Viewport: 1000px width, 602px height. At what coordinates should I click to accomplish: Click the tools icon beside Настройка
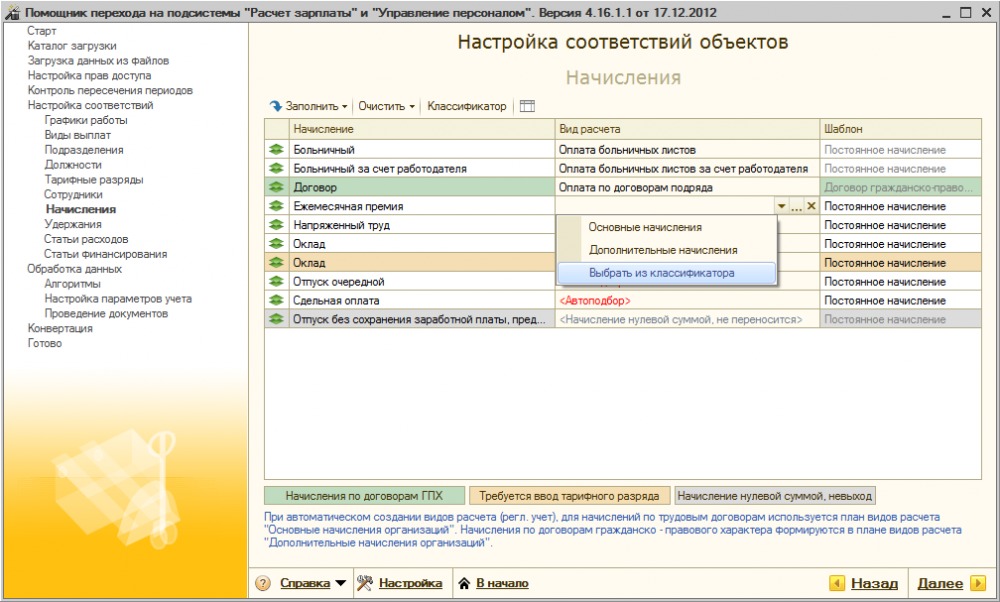click(x=364, y=583)
